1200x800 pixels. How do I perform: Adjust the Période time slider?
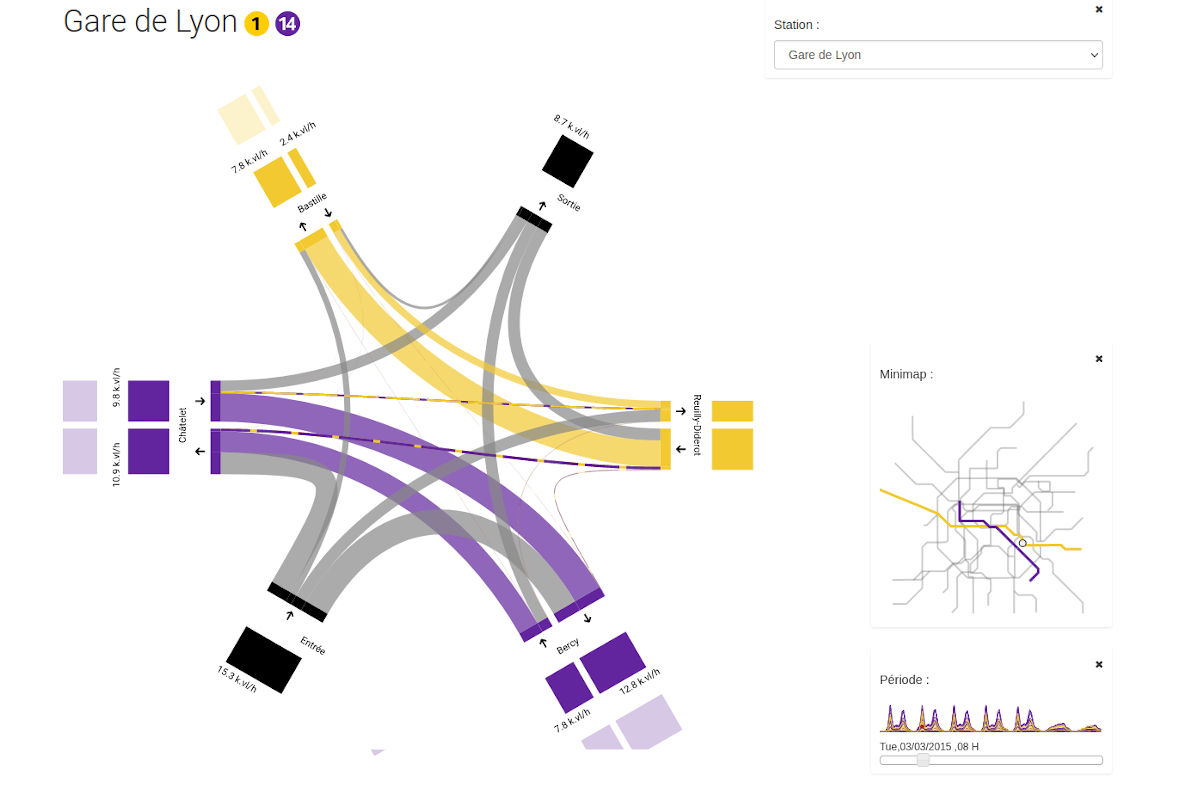923,760
